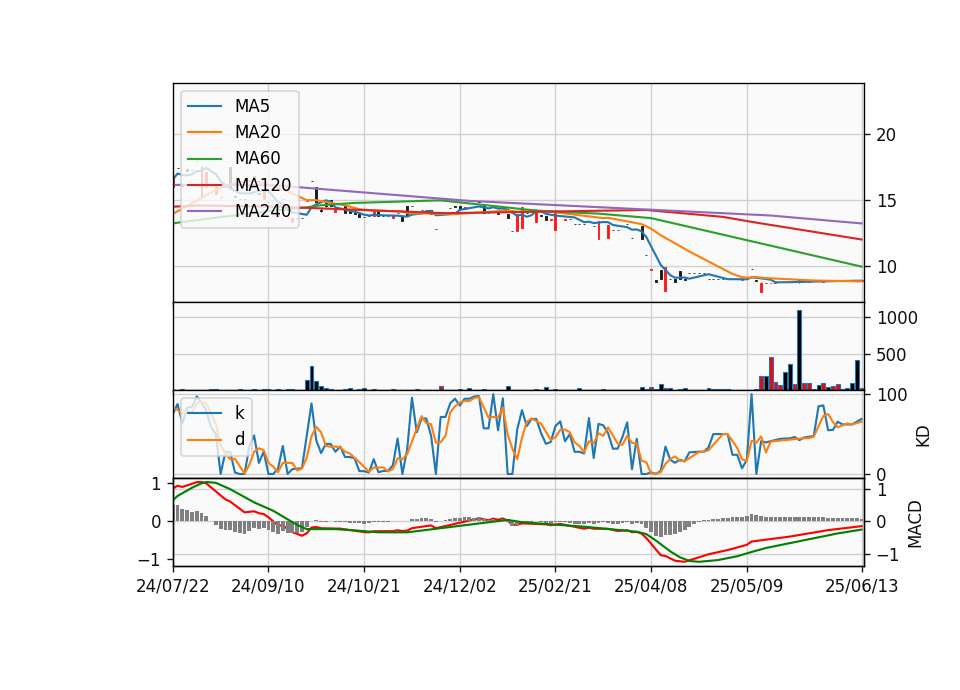Viewport: 960px width, 690px height.
Task: Click the 25/05/09 date axis label
Action: (746, 586)
